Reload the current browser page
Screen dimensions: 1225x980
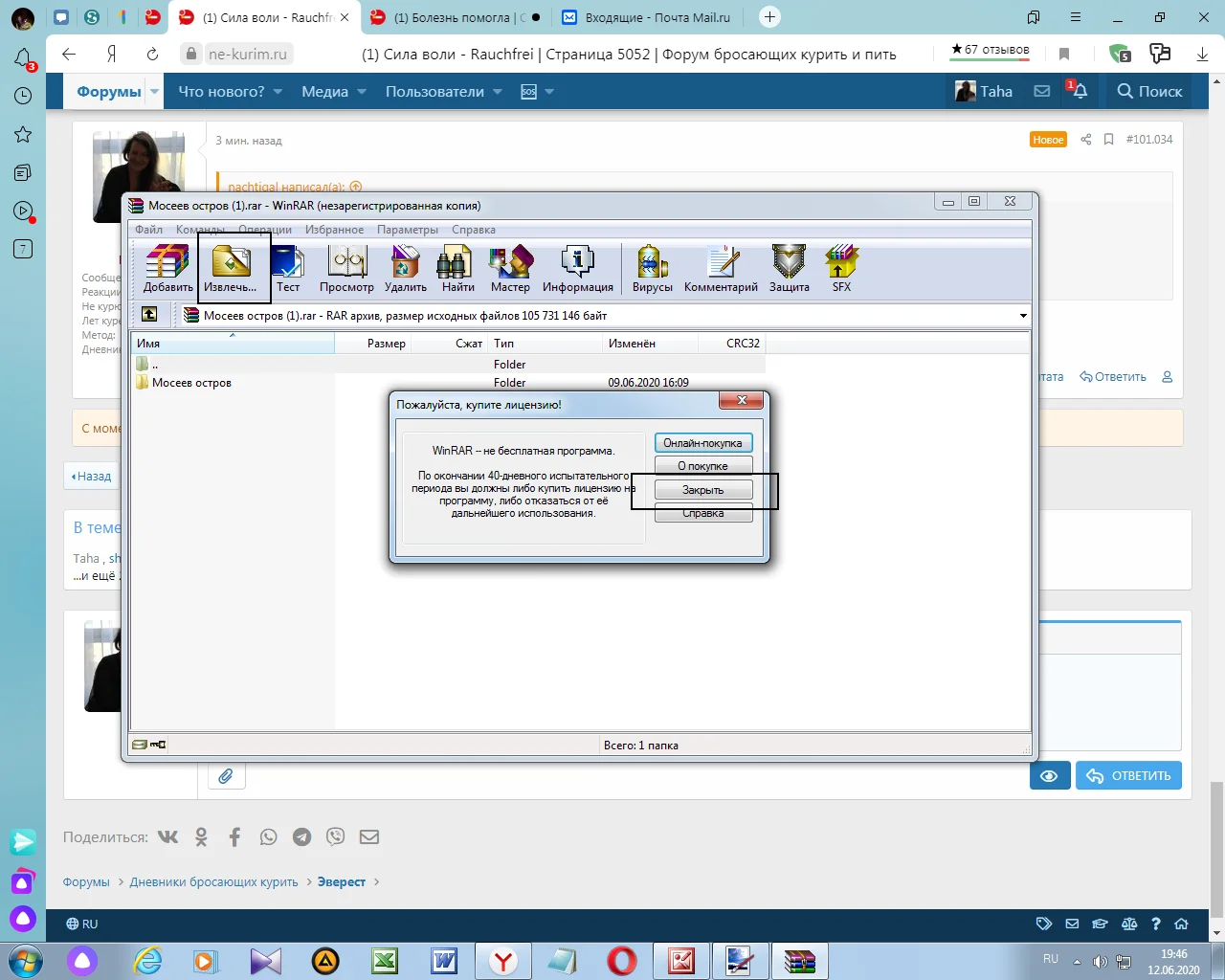click(152, 54)
